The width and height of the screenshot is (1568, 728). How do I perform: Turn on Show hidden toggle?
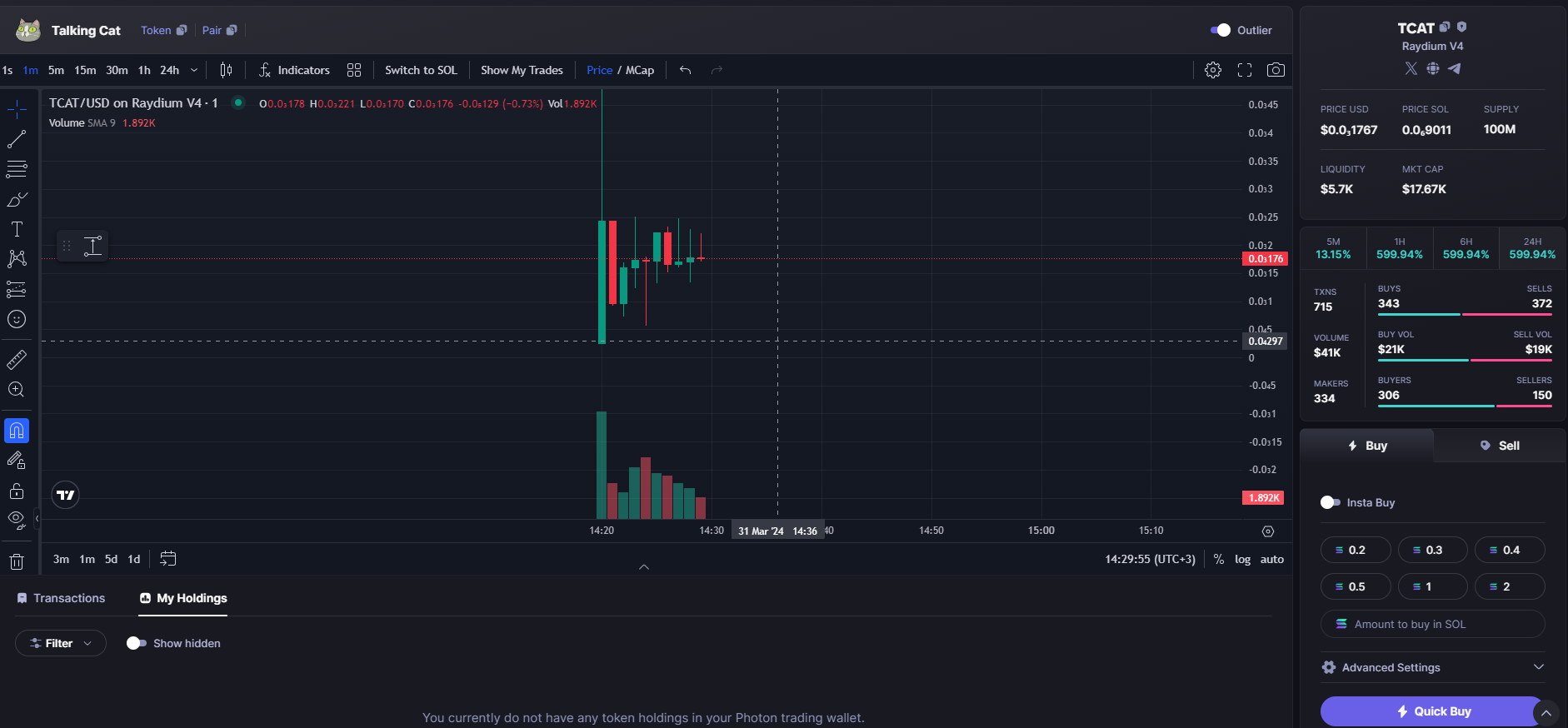137,643
